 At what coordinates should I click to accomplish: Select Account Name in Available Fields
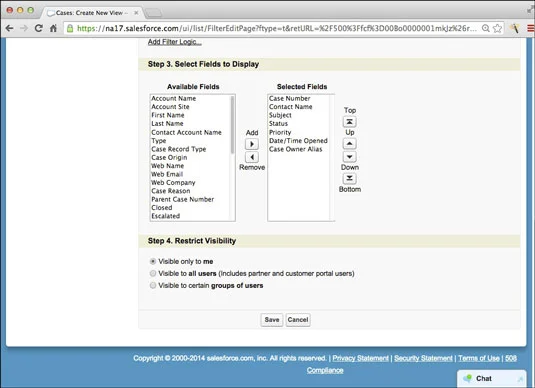174,98
